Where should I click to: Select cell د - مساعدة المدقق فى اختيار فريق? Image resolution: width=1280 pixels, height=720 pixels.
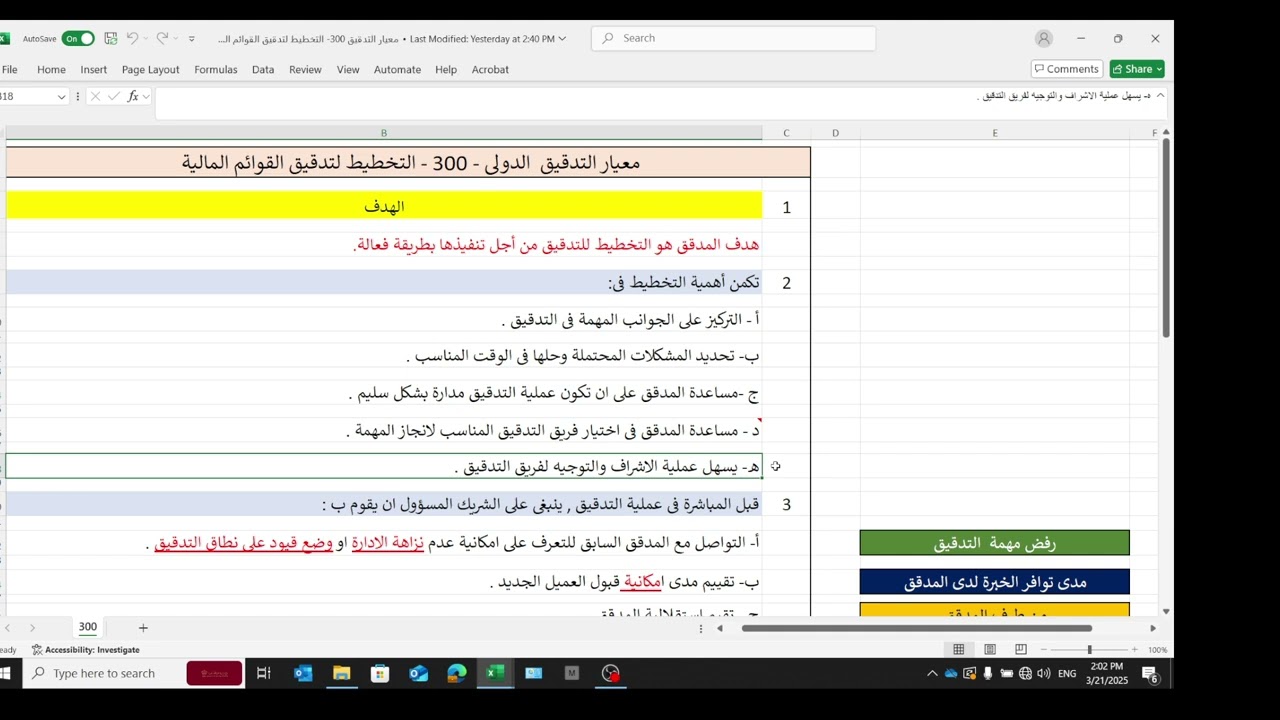pos(384,431)
